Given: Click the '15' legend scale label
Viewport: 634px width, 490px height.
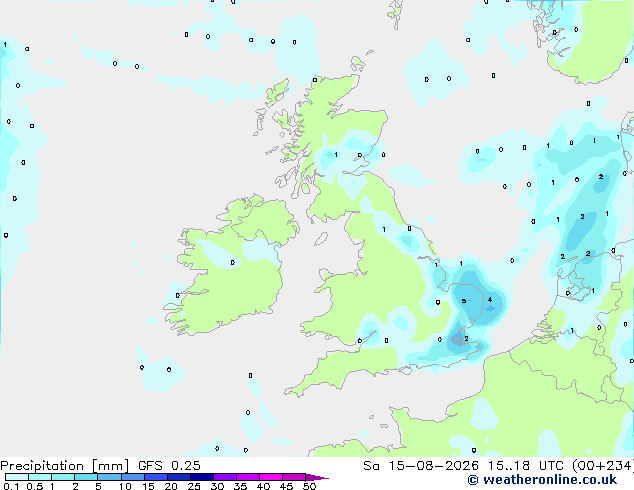Looking at the screenshot, I should [148, 486].
